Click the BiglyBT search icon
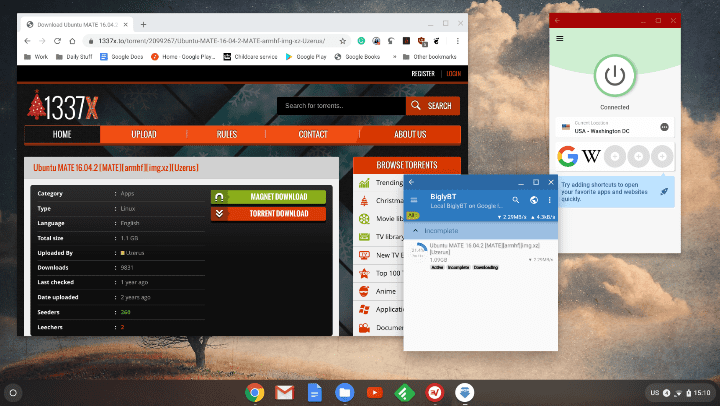This screenshot has width=720, height=406. [x=516, y=200]
